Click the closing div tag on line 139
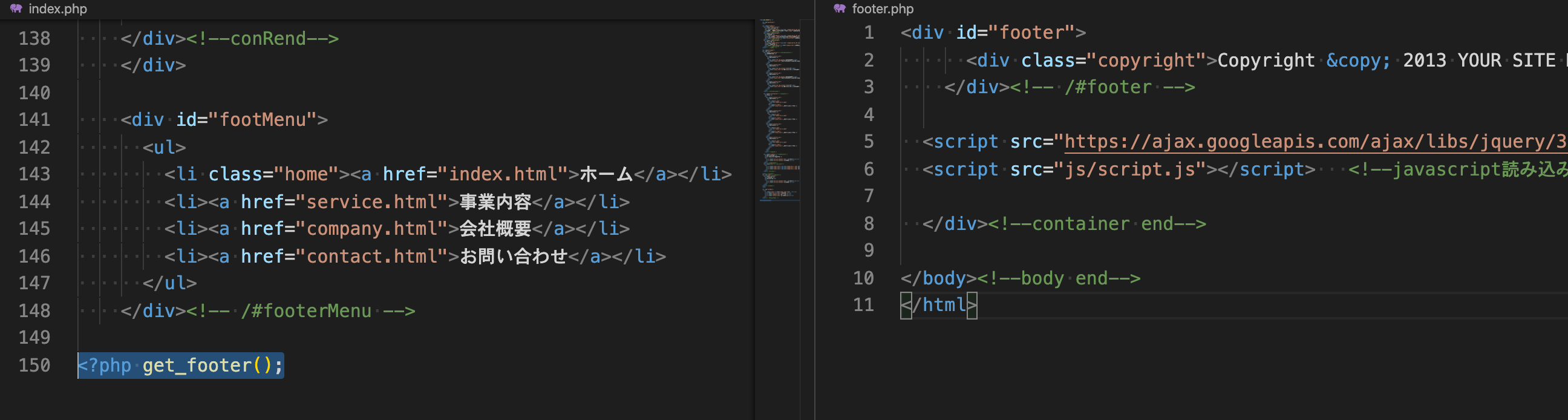 [x=154, y=65]
